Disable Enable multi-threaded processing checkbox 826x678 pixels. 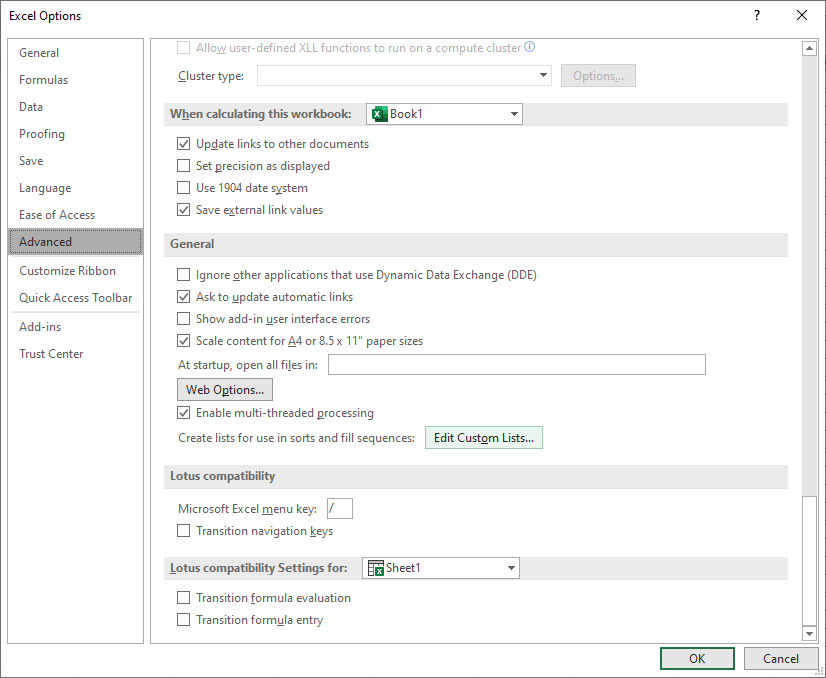[x=183, y=412]
